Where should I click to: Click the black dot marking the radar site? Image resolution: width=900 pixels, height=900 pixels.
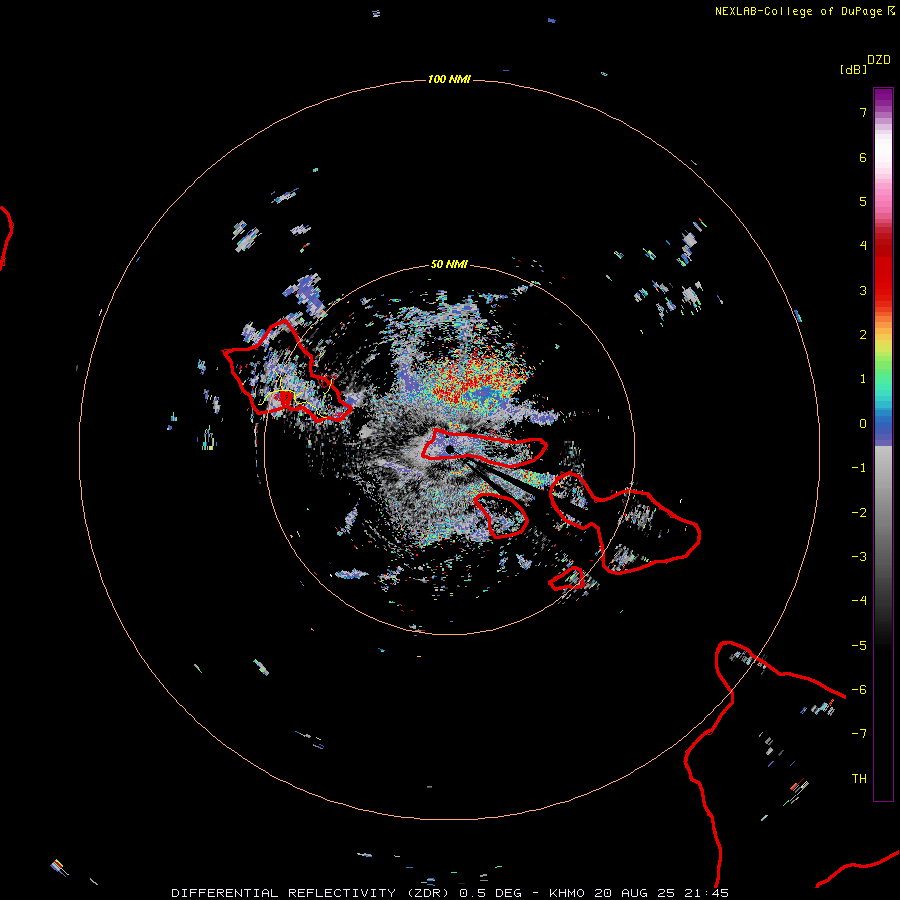pos(449,449)
